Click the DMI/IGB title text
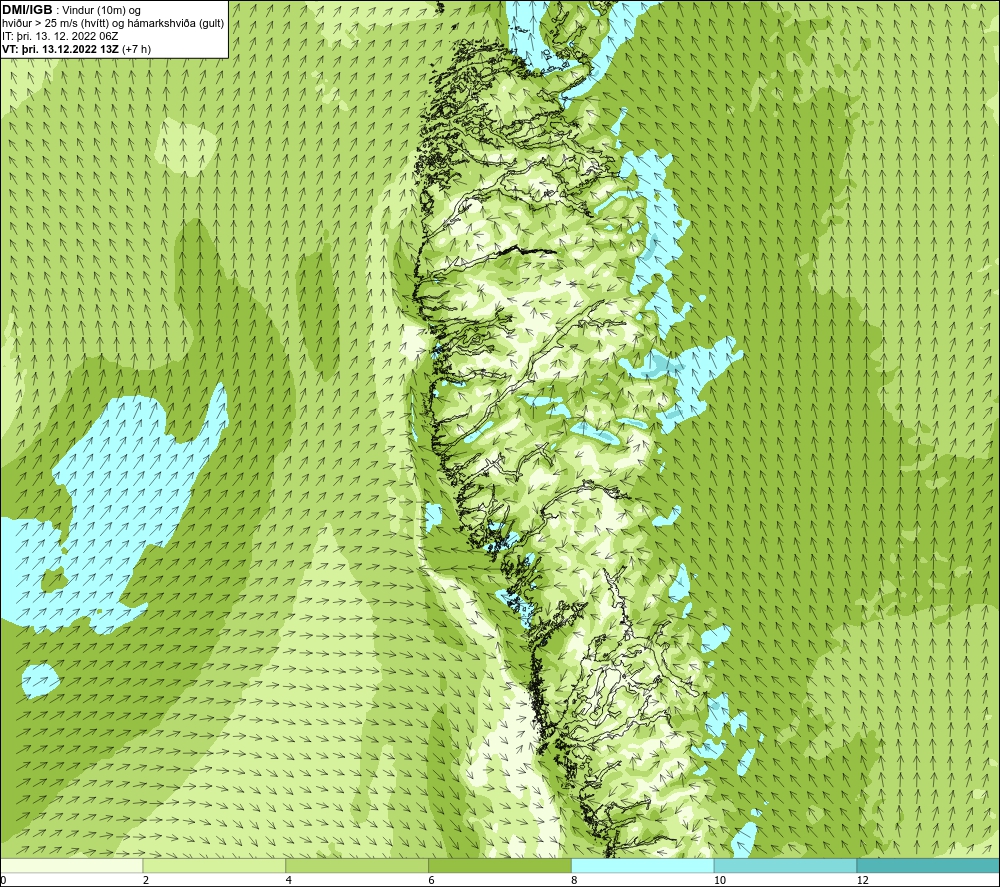Image resolution: width=1000 pixels, height=887 pixels. 27,10
